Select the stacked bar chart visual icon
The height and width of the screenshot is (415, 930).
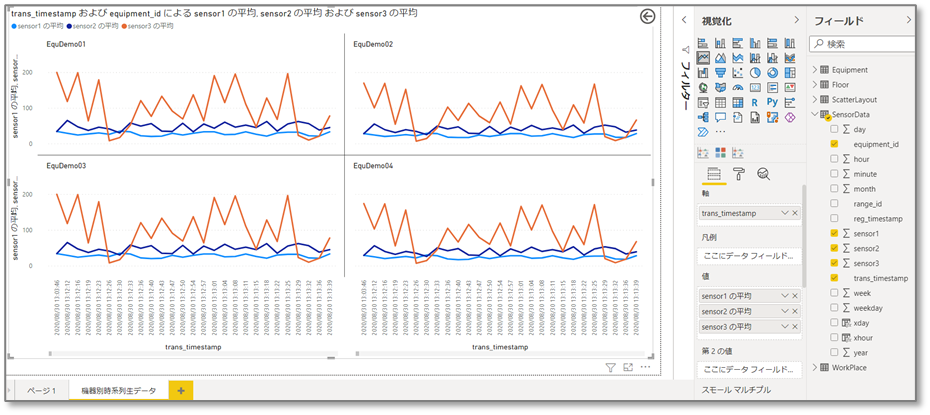[703, 43]
